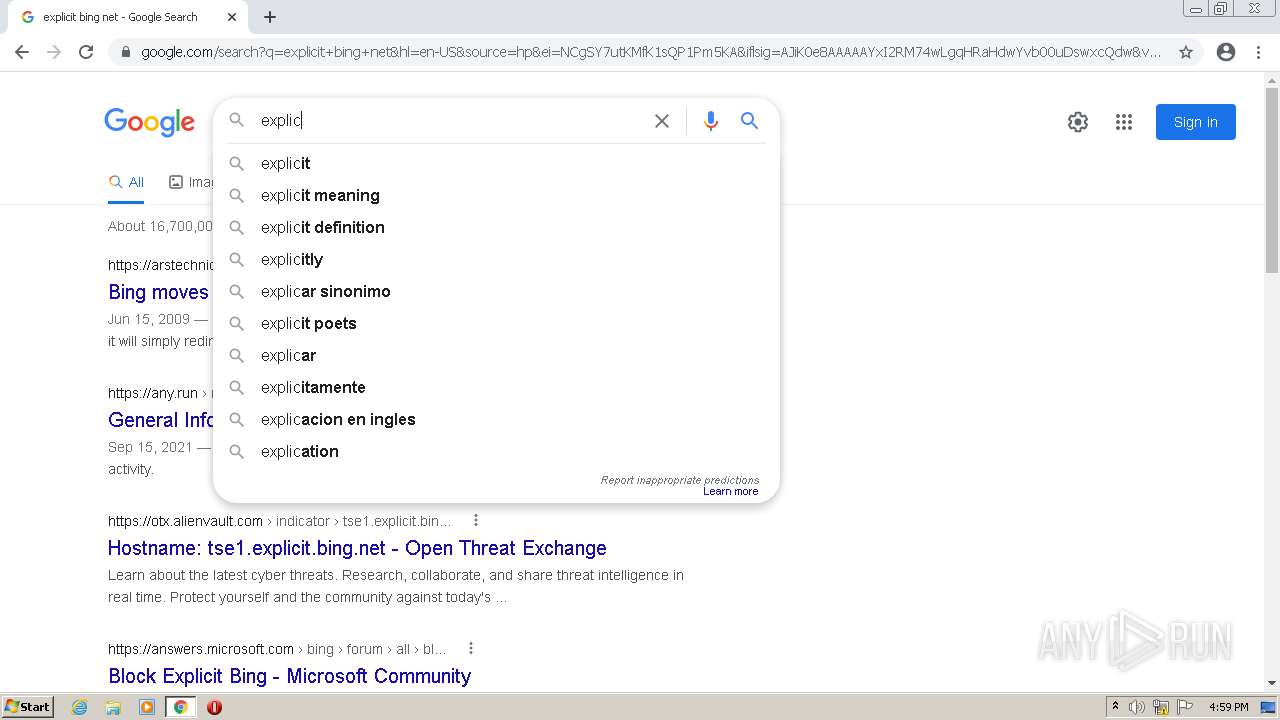Viewport: 1280px width, 720px height.
Task: Launch media player from taskbar
Action: 147,707
